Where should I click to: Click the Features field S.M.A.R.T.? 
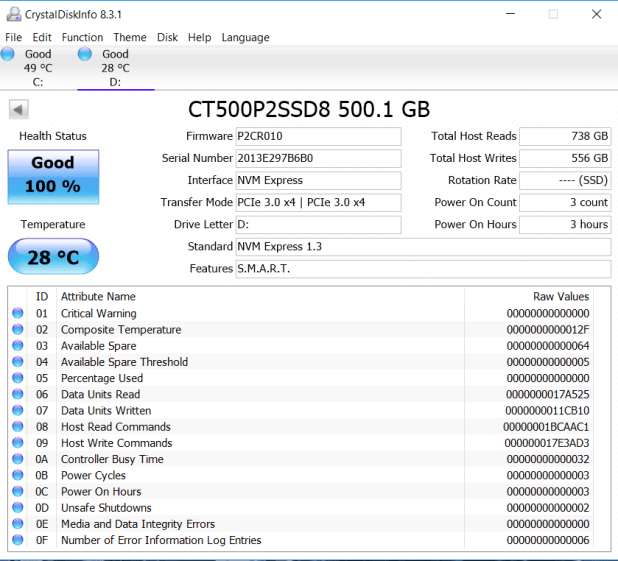(423, 268)
